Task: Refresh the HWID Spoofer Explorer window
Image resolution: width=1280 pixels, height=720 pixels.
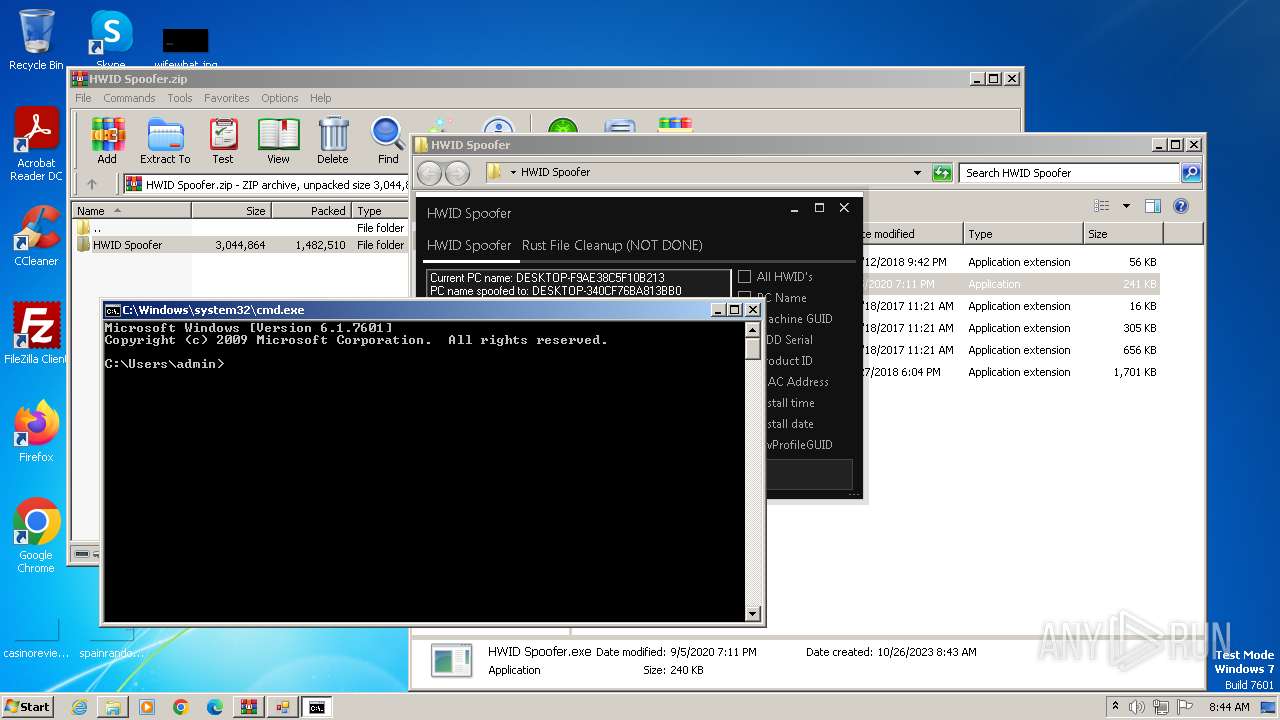Action: pyautogui.click(x=942, y=173)
